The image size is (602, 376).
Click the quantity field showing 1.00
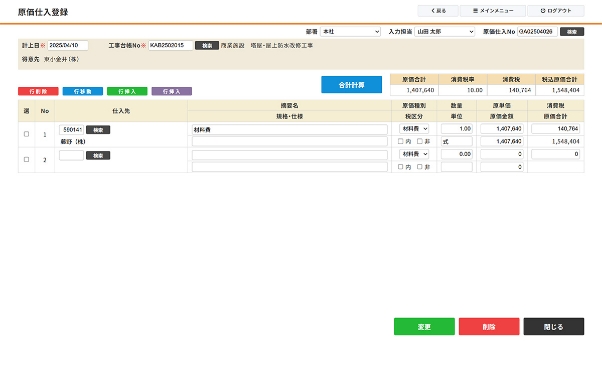coord(456,129)
